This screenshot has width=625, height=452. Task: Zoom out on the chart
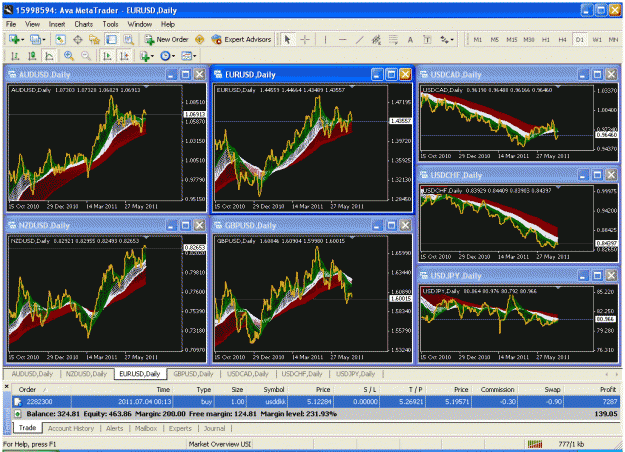pyautogui.click(x=86, y=56)
